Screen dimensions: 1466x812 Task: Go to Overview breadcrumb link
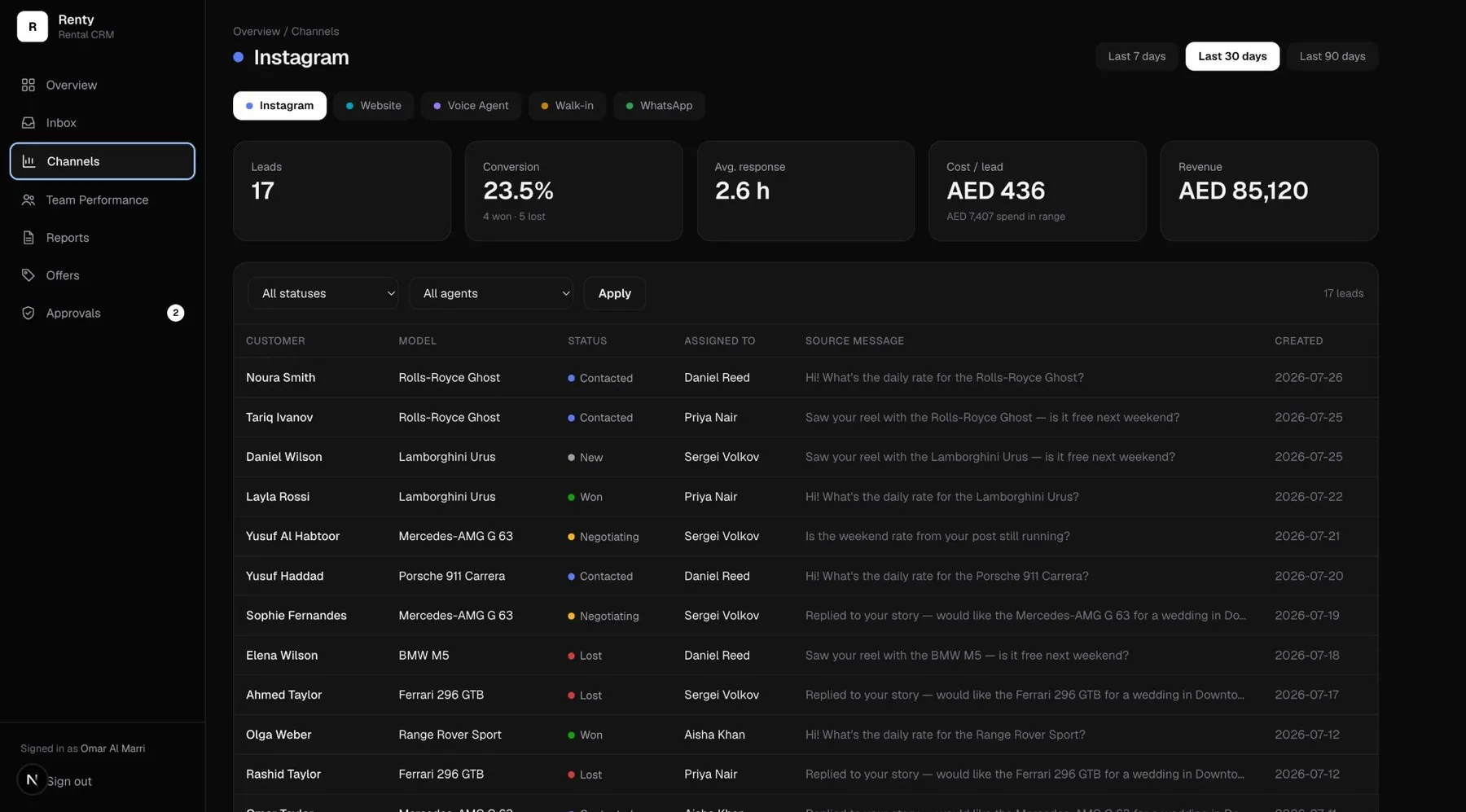257,31
